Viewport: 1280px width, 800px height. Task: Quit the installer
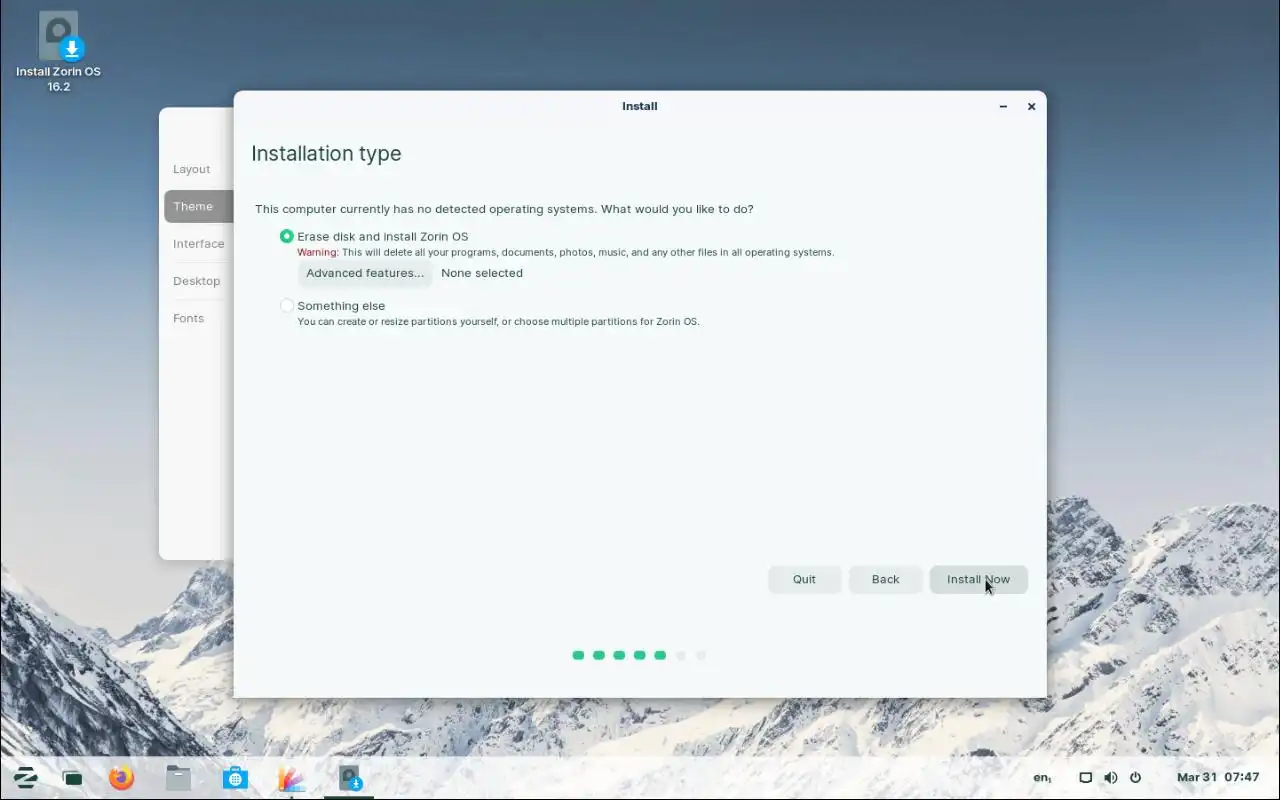pos(804,580)
